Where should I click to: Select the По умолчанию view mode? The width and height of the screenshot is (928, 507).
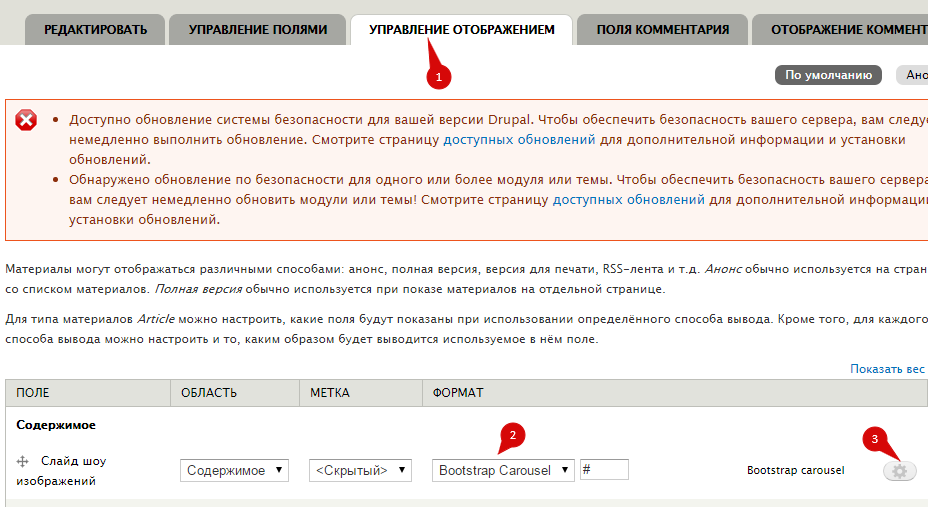point(828,75)
